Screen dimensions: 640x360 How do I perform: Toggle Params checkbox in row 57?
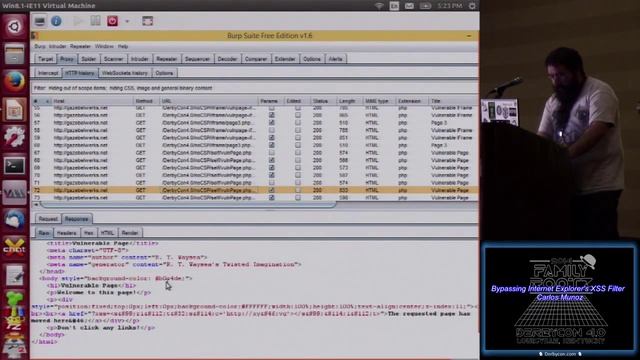[271, 122]
